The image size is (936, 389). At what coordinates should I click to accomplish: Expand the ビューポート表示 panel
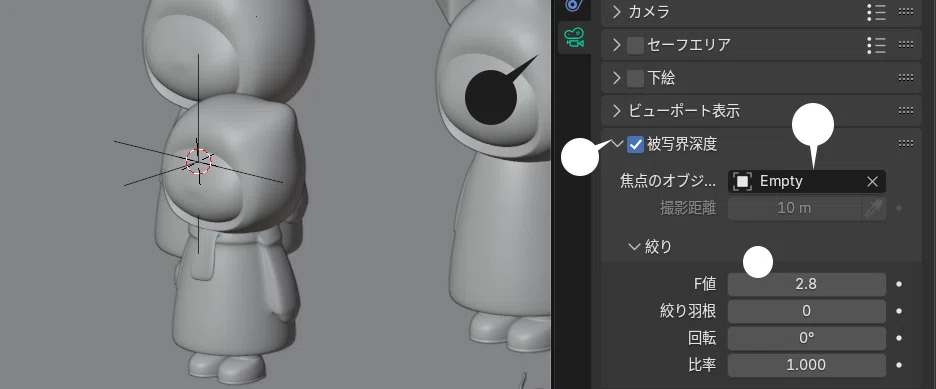[x=617, y=110]
